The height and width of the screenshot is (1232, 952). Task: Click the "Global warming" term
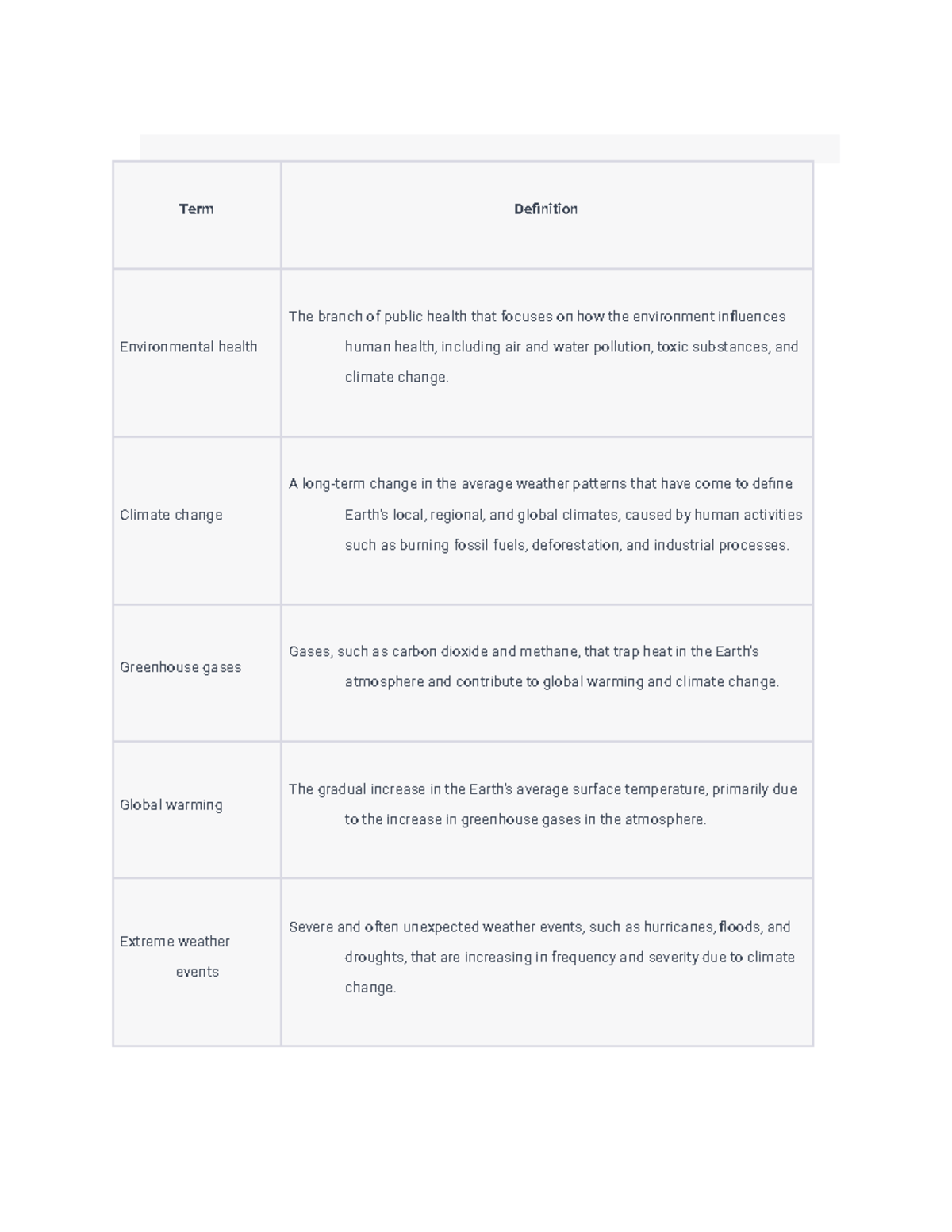[x=171, y=804]
